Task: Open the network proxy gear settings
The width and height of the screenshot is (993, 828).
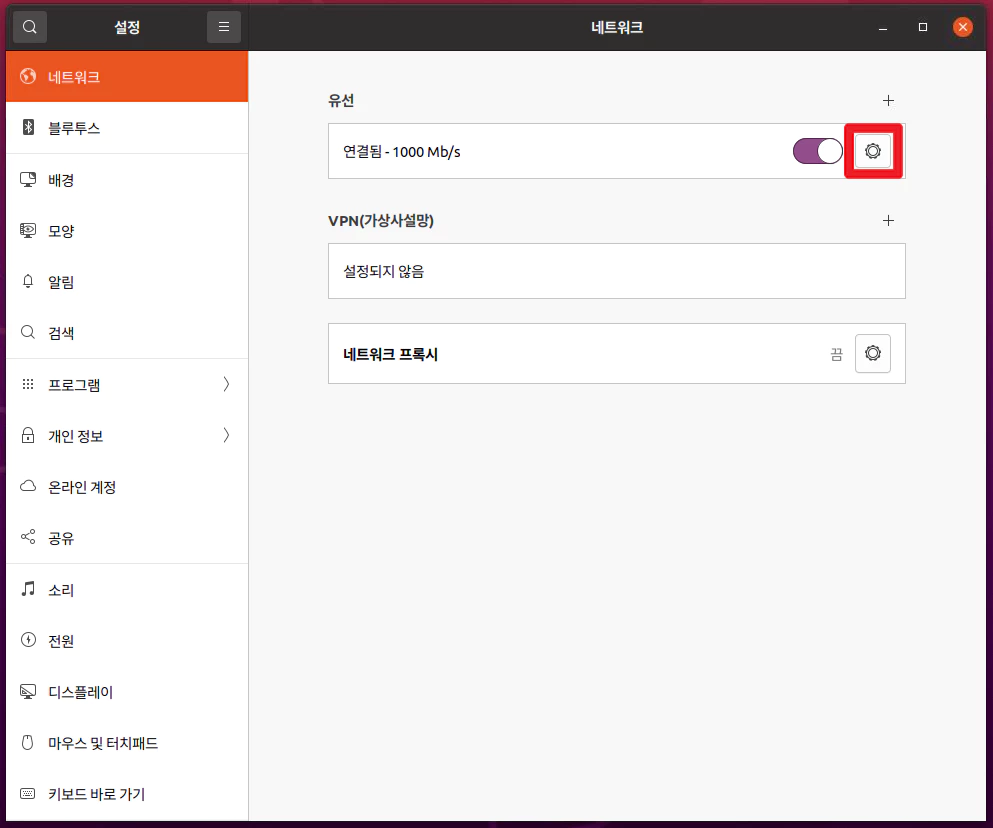Action: (873, 353)
